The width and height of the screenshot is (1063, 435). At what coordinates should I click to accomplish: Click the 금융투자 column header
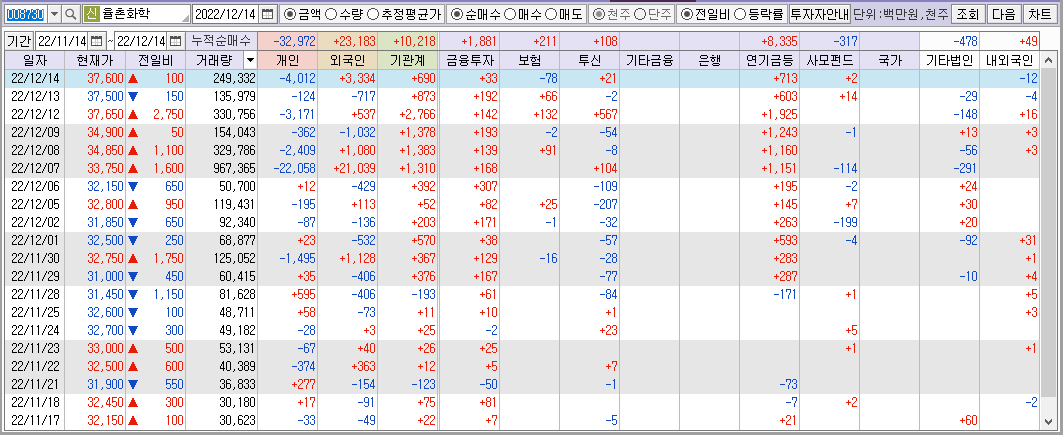pyautogui.click(x=469, y=60)
